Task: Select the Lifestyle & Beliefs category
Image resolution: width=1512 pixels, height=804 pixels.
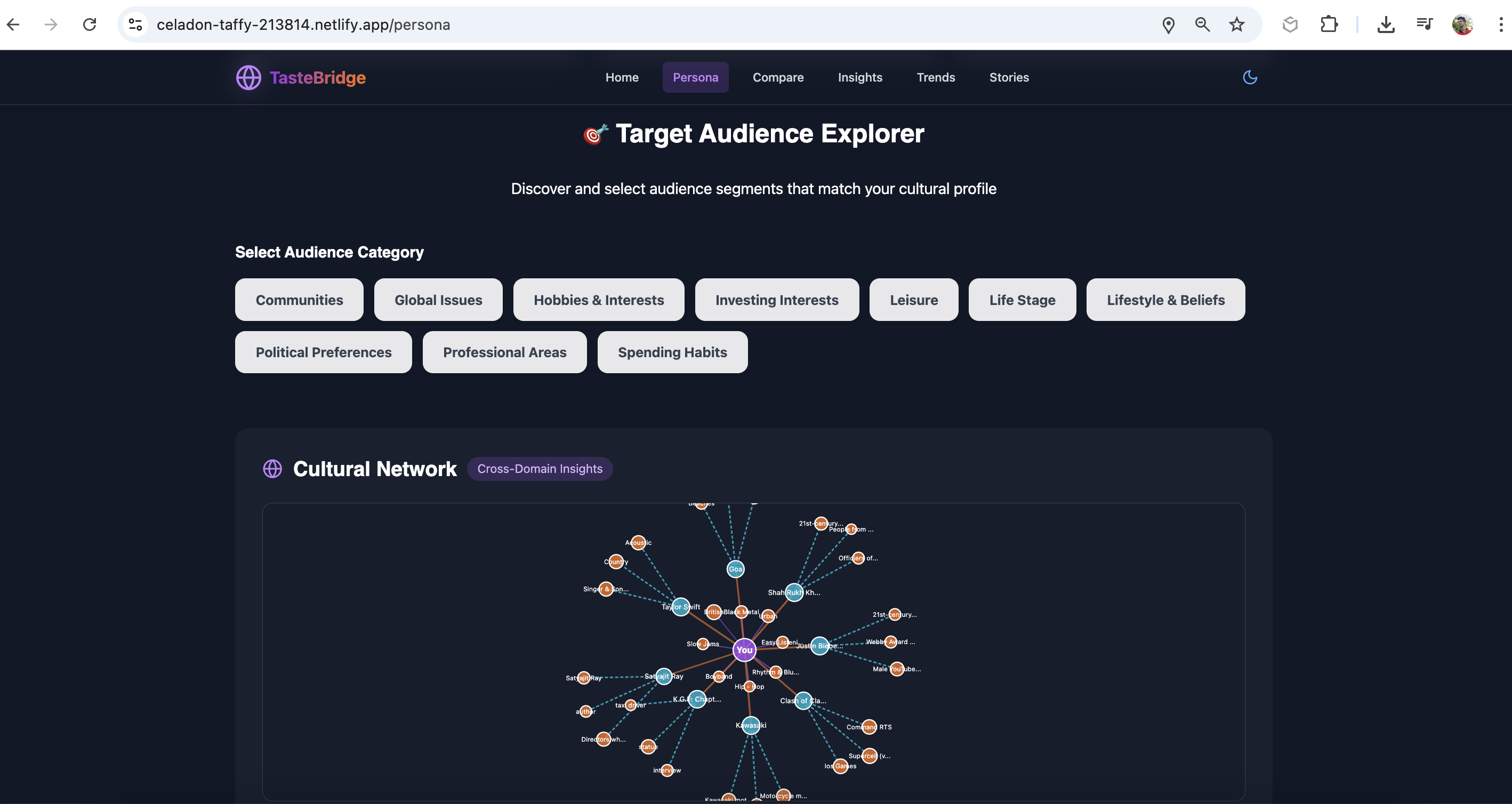Action: click(x=1165, y=300)
